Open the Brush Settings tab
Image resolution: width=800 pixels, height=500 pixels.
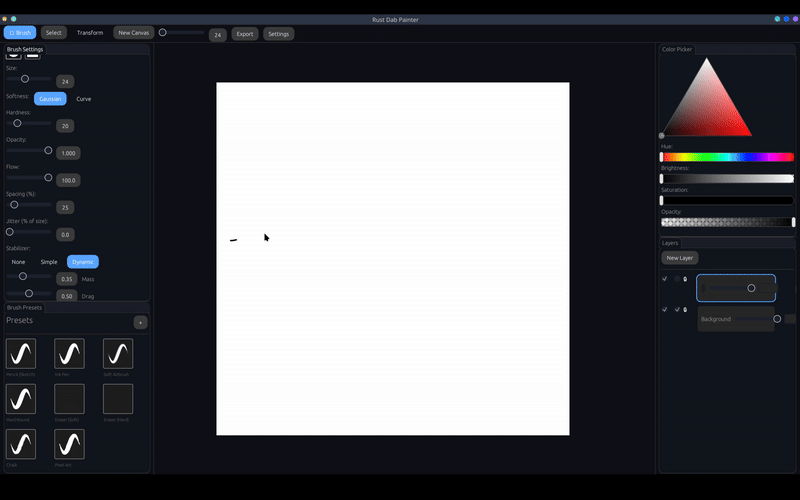click(x=25, y=49)
